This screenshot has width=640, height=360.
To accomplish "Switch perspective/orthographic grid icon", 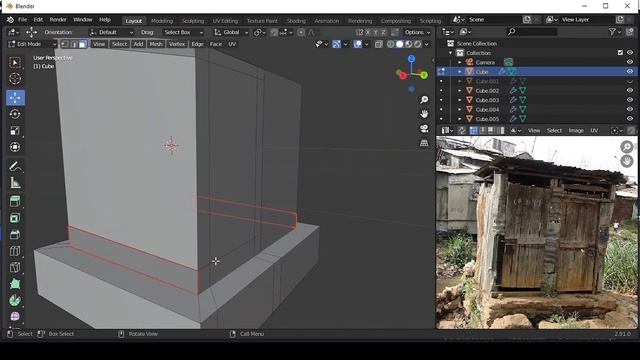I will click(424, 143).
